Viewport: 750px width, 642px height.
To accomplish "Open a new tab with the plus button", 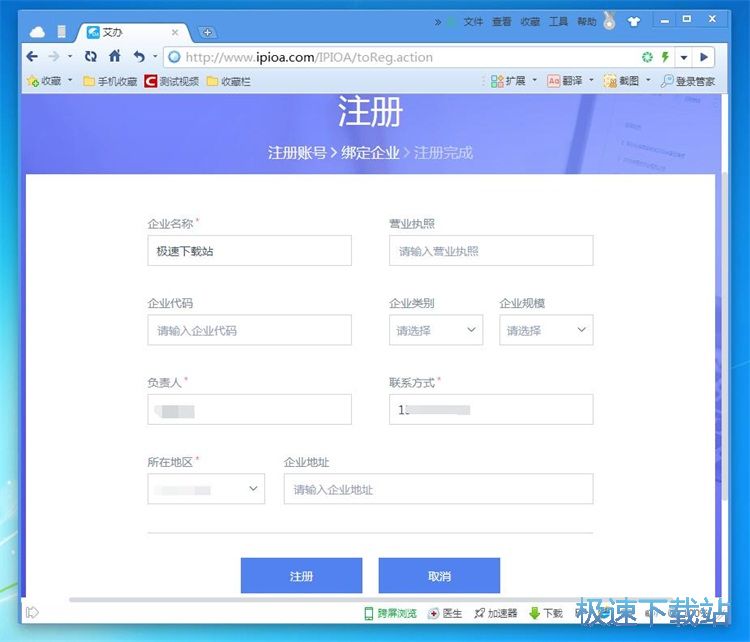I will (207, 33).
